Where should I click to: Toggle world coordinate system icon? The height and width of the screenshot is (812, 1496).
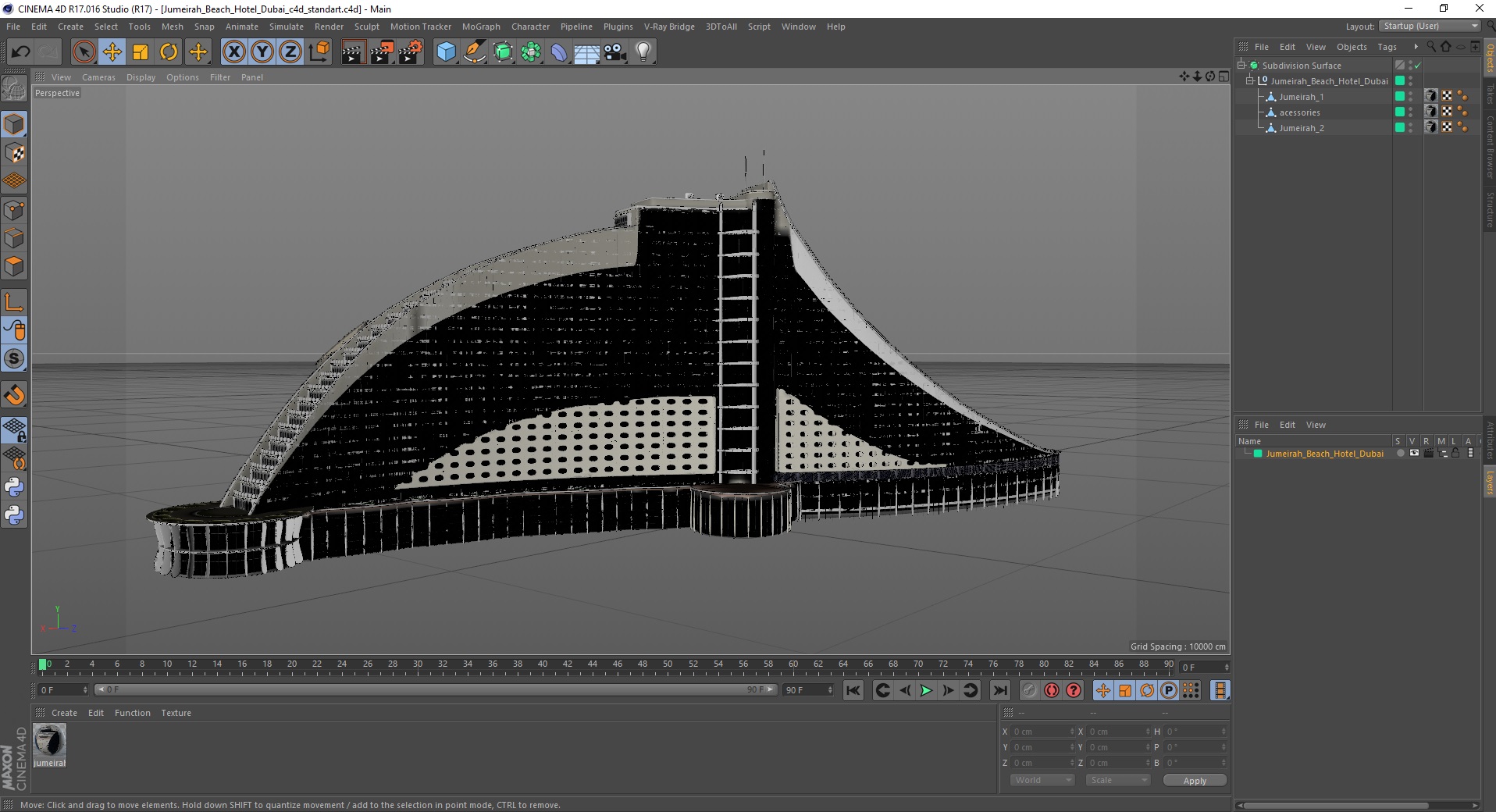tap(319, 52)
